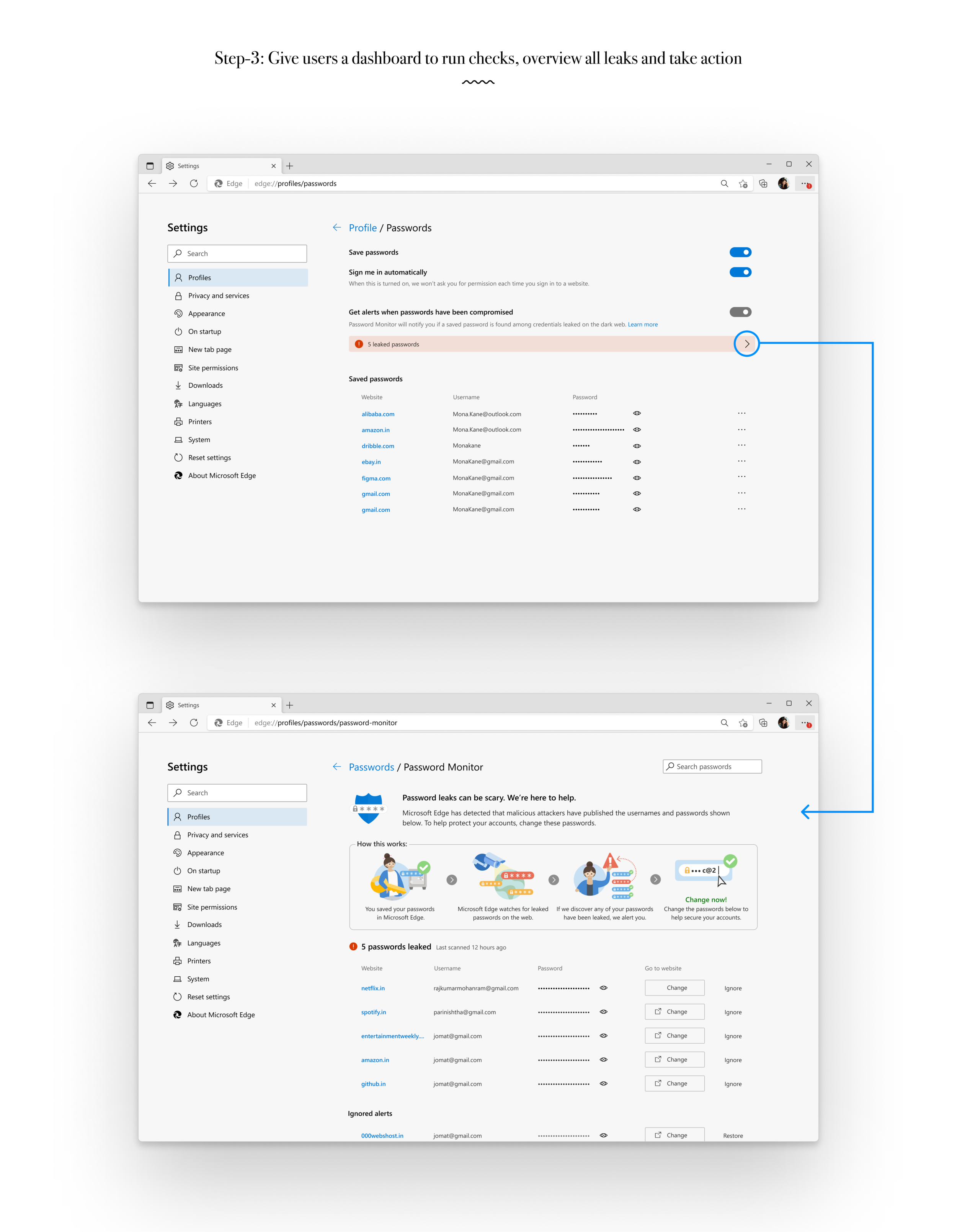
Task: Expand 5 leaked passwords chevron
Action: 746,344
